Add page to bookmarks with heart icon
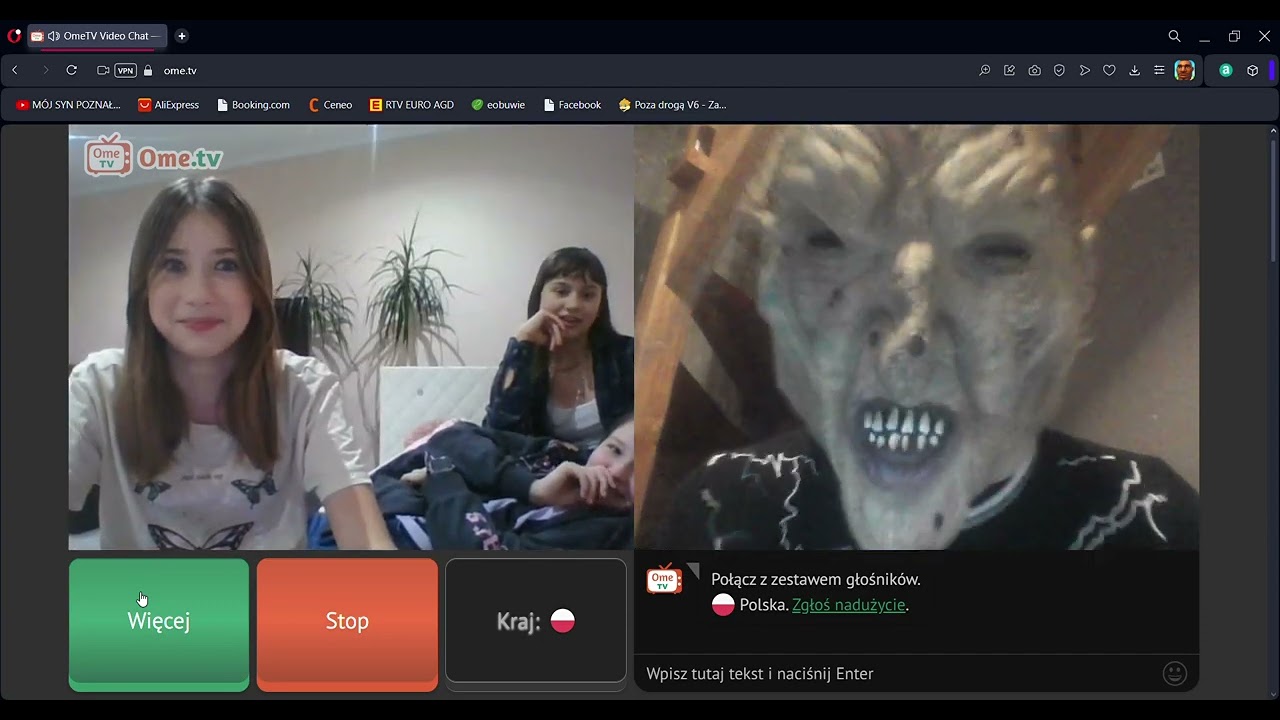The image size is (1280, 720). click(1110, 71)
